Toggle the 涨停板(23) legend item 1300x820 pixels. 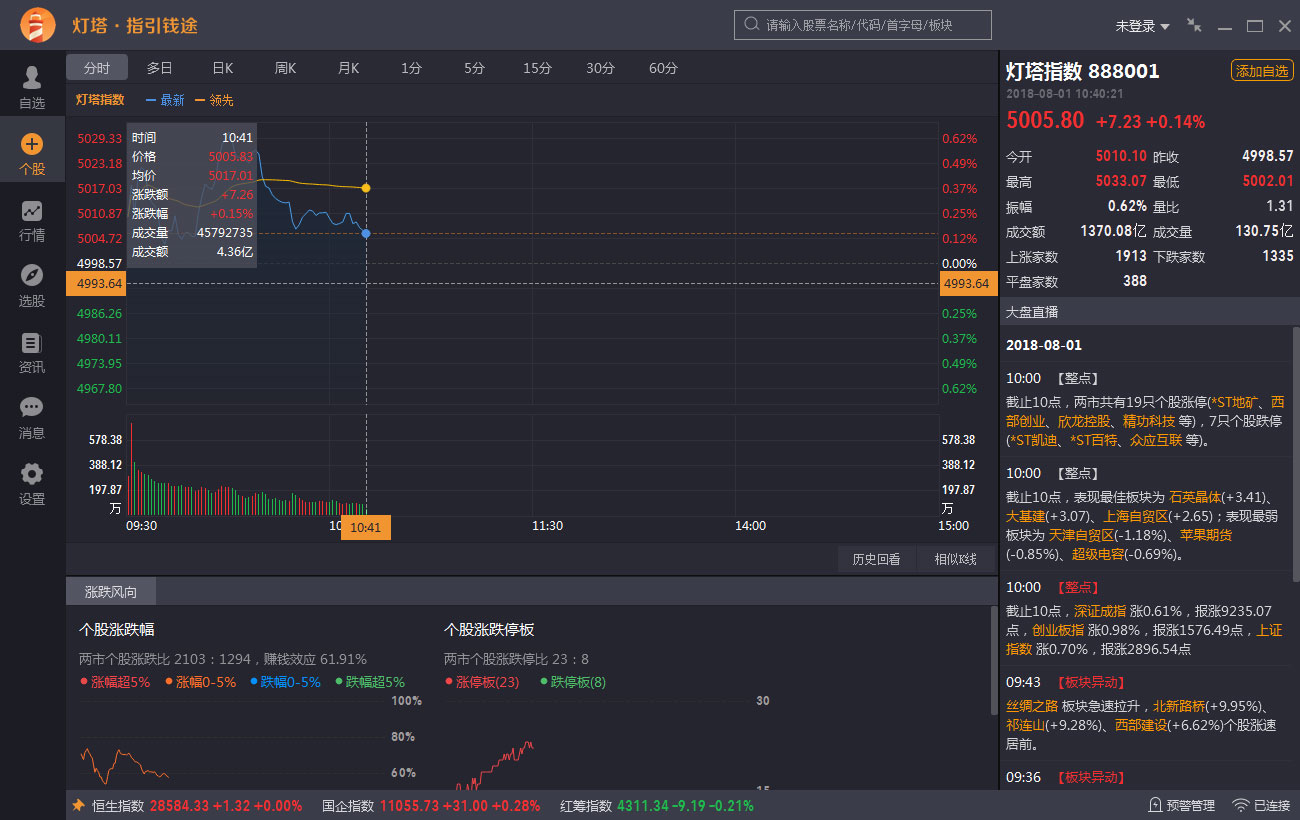(x=485, y=680)
